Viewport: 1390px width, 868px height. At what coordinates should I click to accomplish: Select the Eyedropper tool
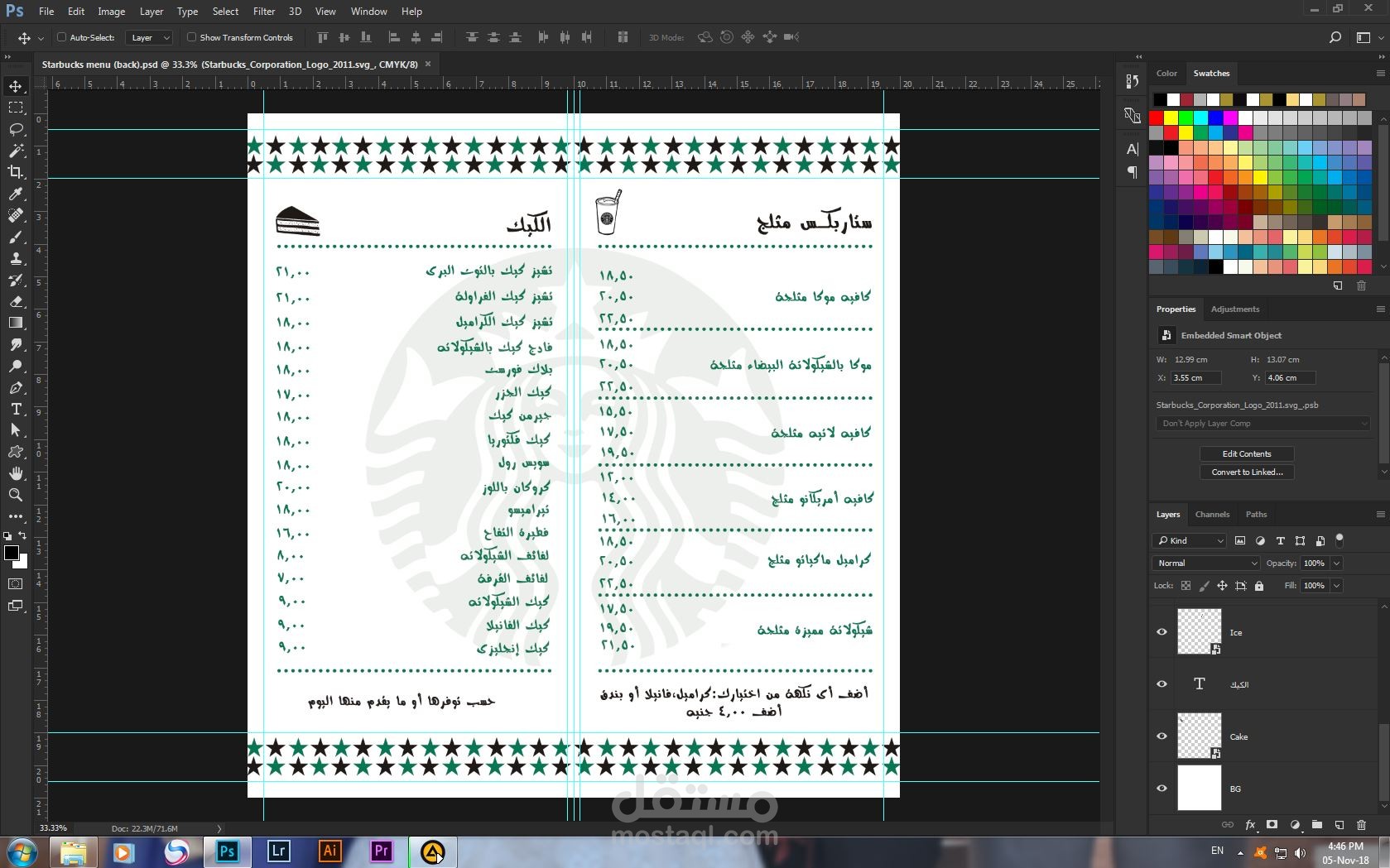pos(16,194)
